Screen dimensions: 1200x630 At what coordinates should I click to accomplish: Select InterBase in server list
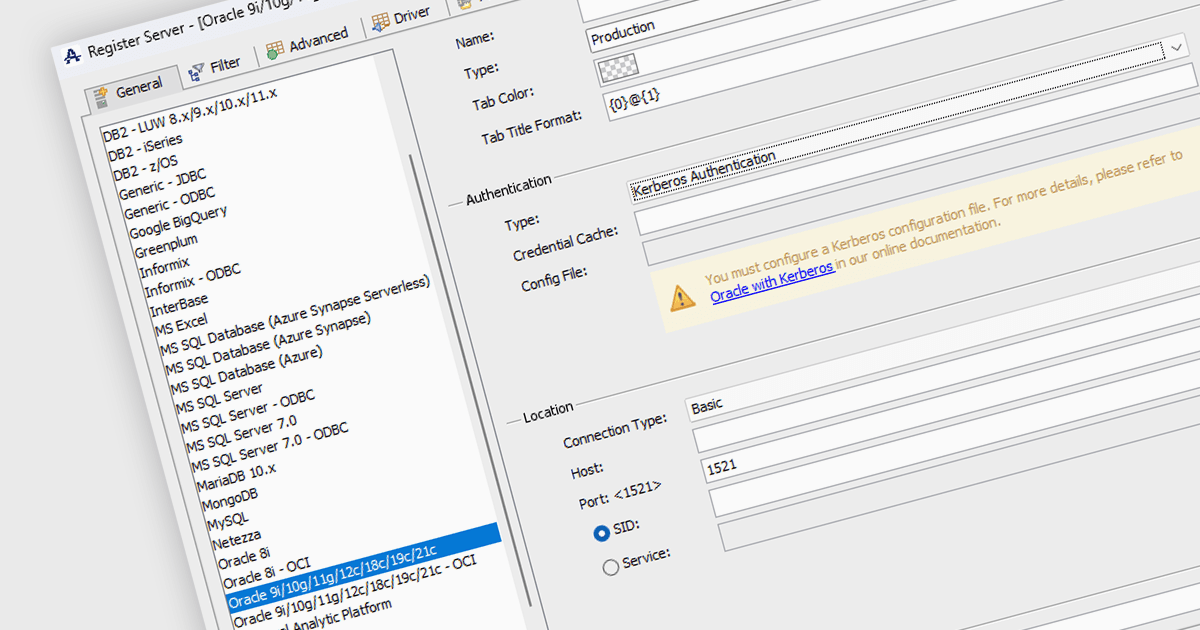179,305
